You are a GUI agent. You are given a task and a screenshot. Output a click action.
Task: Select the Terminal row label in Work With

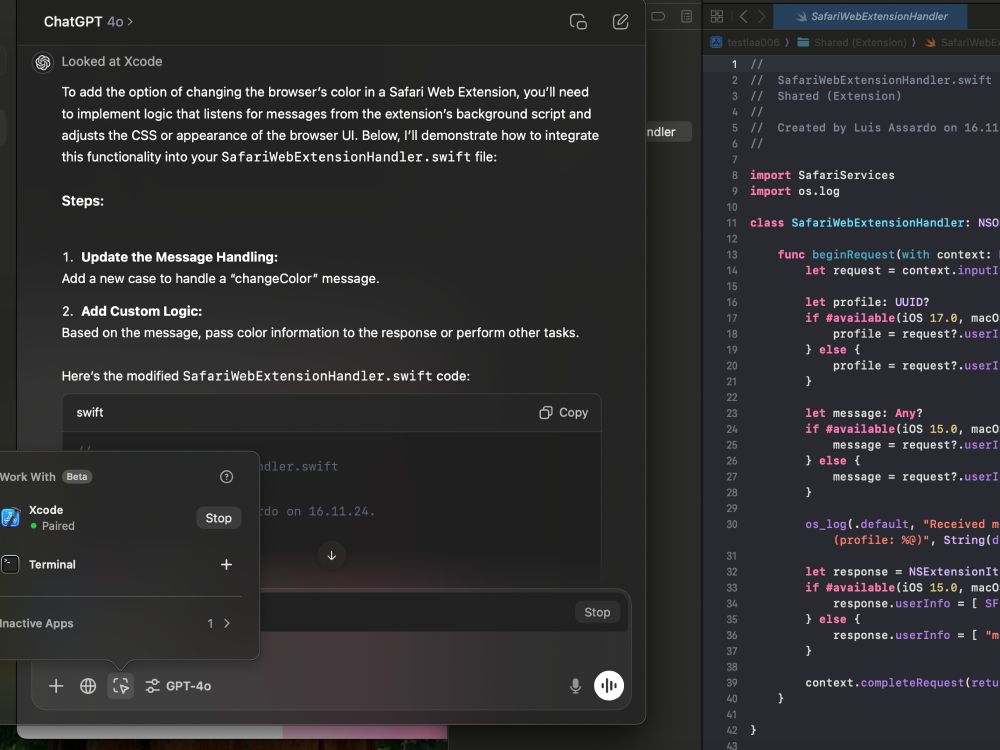coord(52,564)
